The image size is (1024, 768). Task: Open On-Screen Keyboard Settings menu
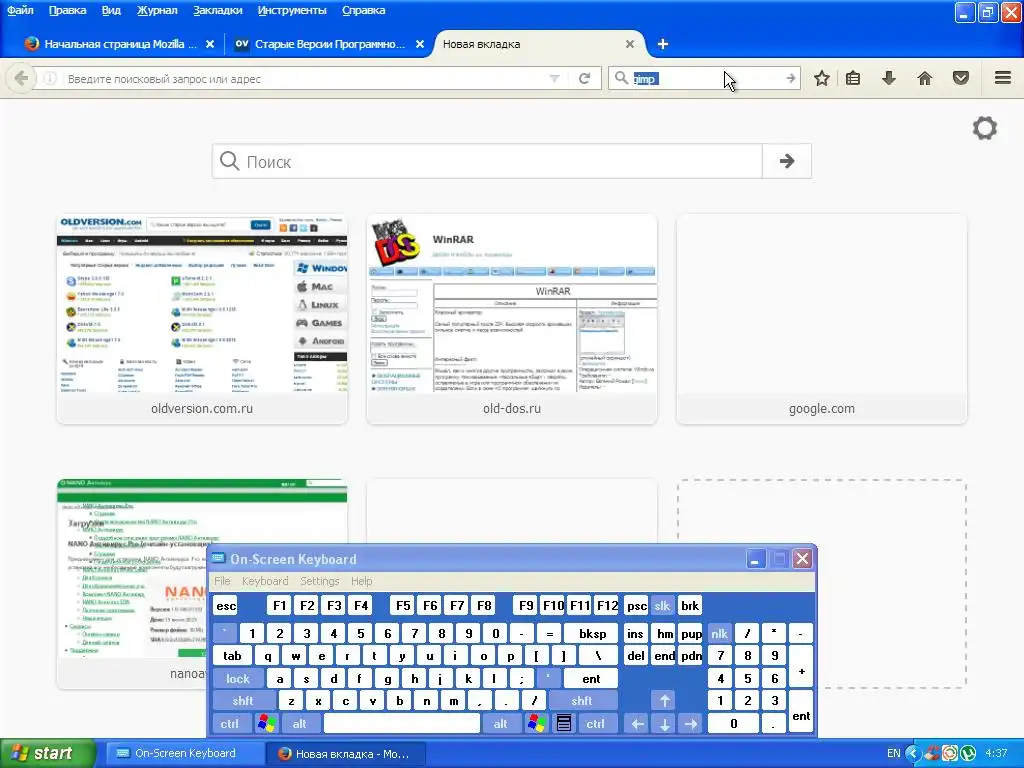coord(319,581)
